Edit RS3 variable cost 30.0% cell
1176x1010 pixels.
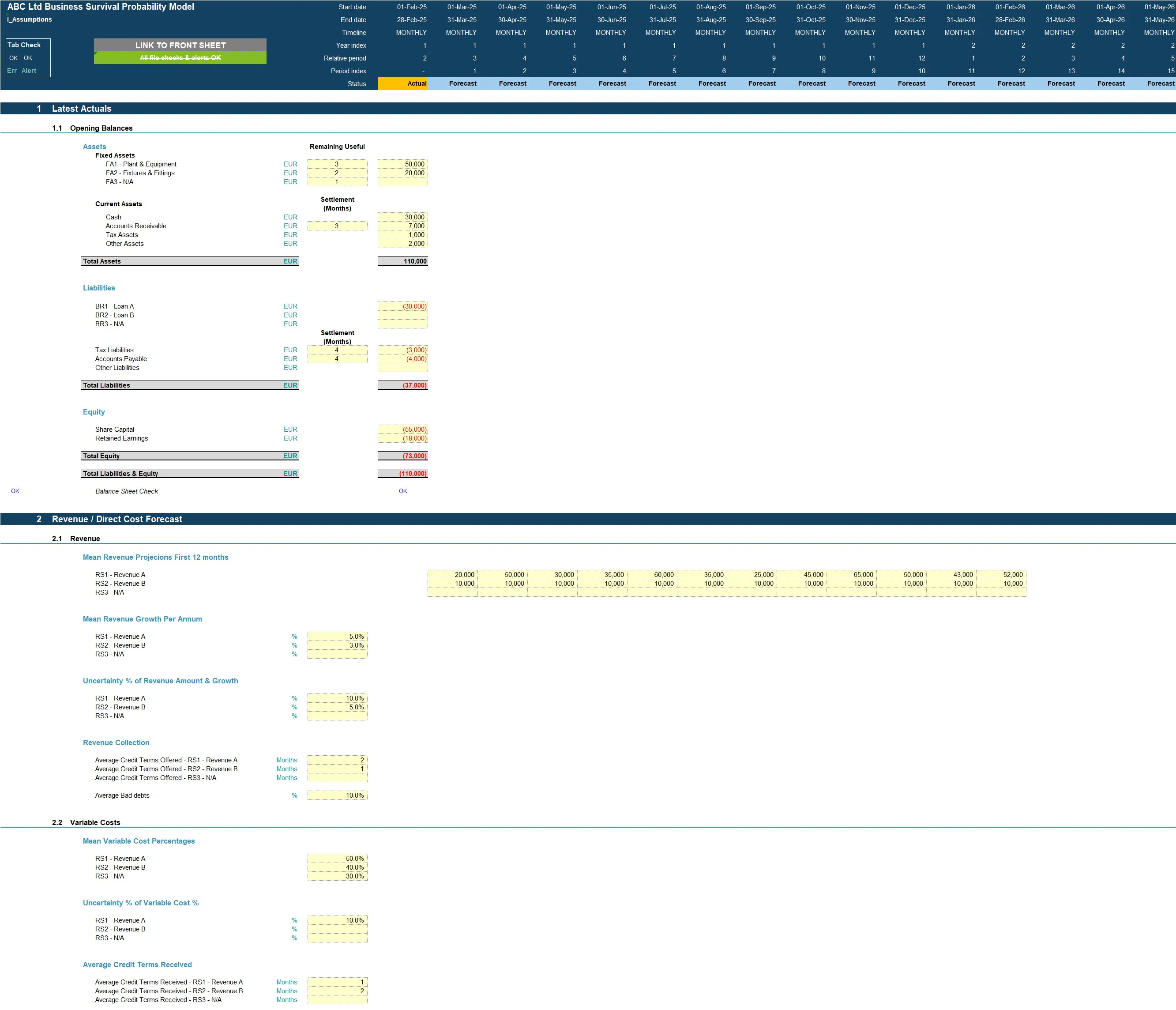point(337,876)
